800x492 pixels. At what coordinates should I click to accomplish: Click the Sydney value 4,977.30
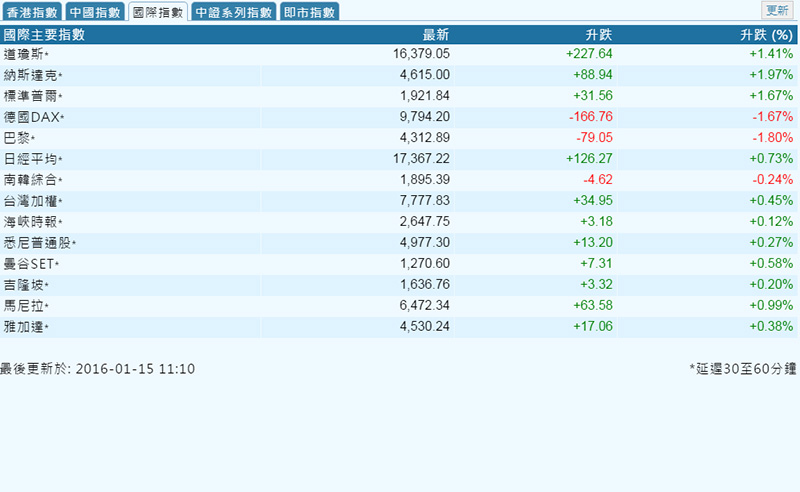click(x=424, y=242)
